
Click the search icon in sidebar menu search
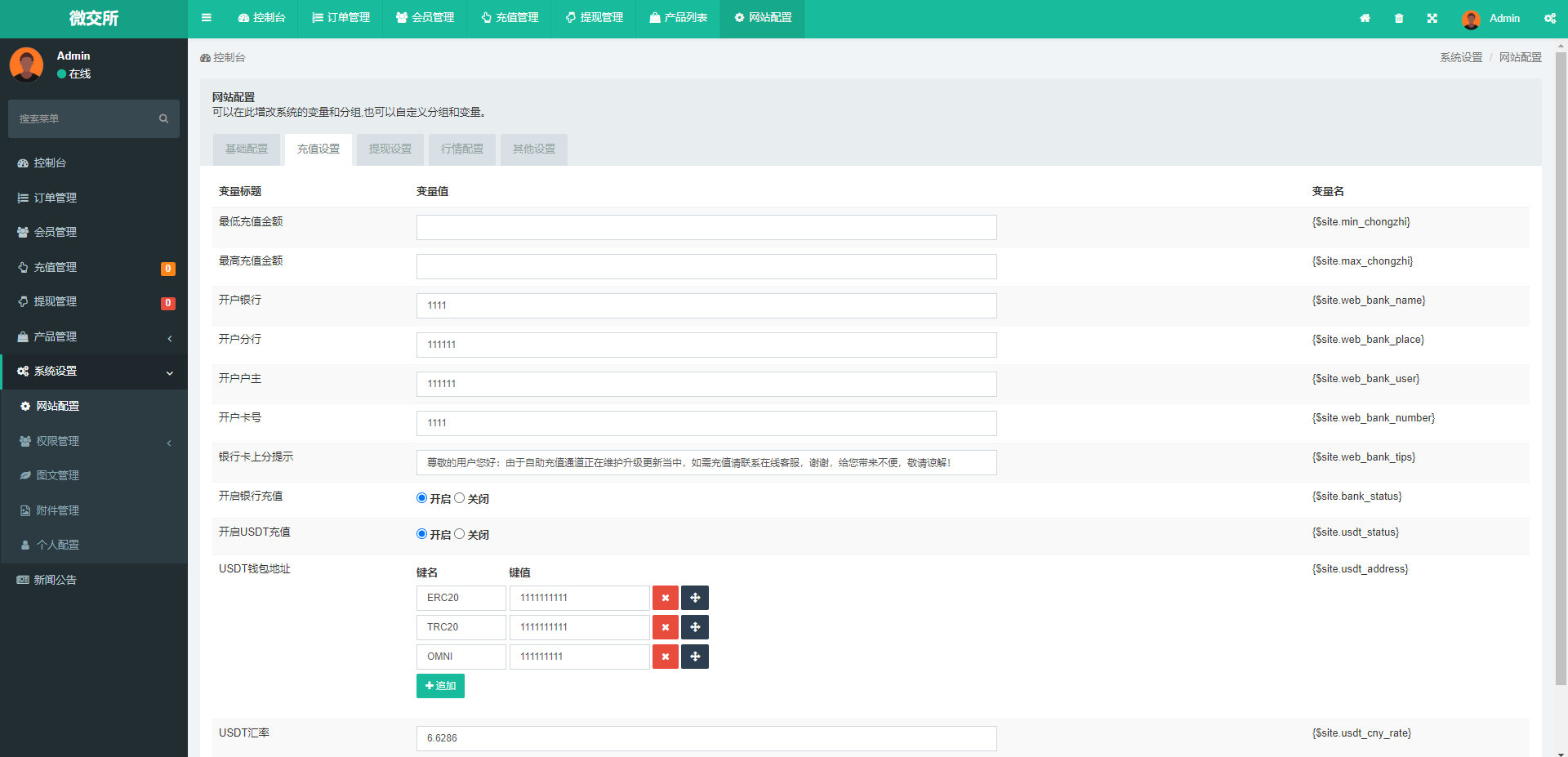click(x=163, y=119)
